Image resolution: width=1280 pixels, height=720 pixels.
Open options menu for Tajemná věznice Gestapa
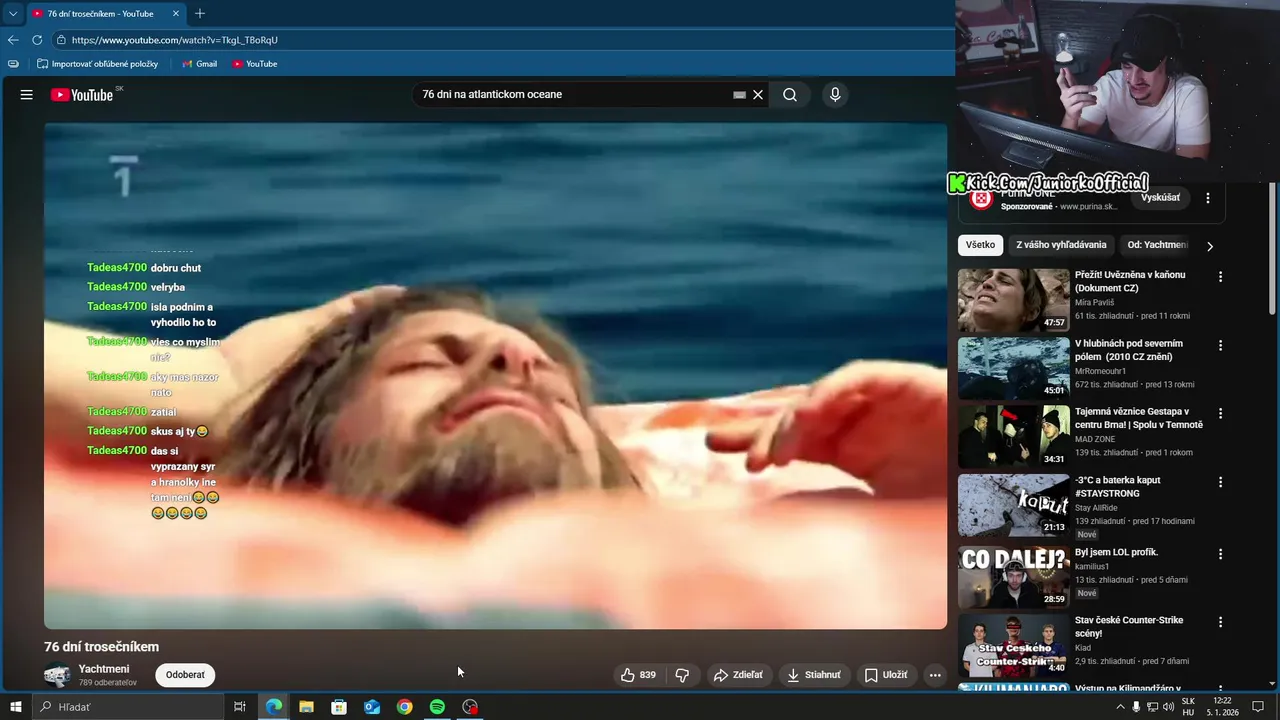[1220, 413]
